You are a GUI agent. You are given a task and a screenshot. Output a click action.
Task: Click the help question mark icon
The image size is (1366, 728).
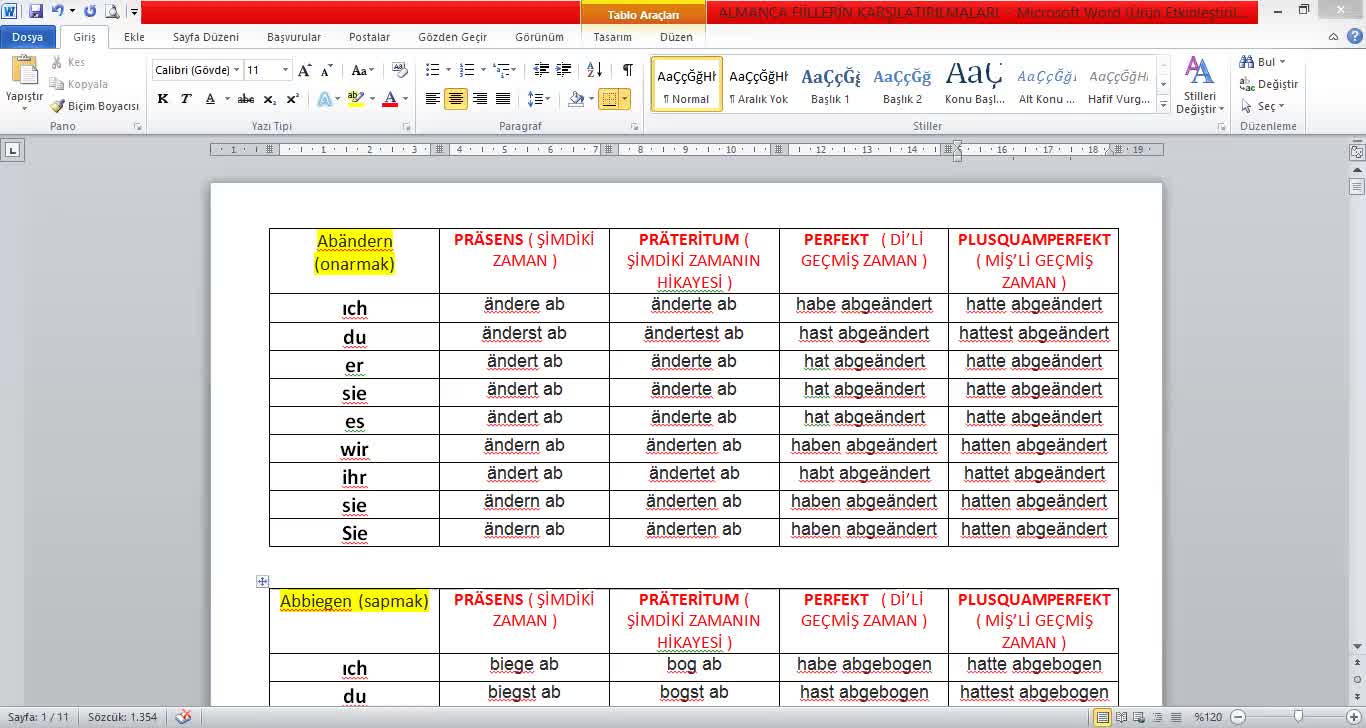pos(1354,37)
